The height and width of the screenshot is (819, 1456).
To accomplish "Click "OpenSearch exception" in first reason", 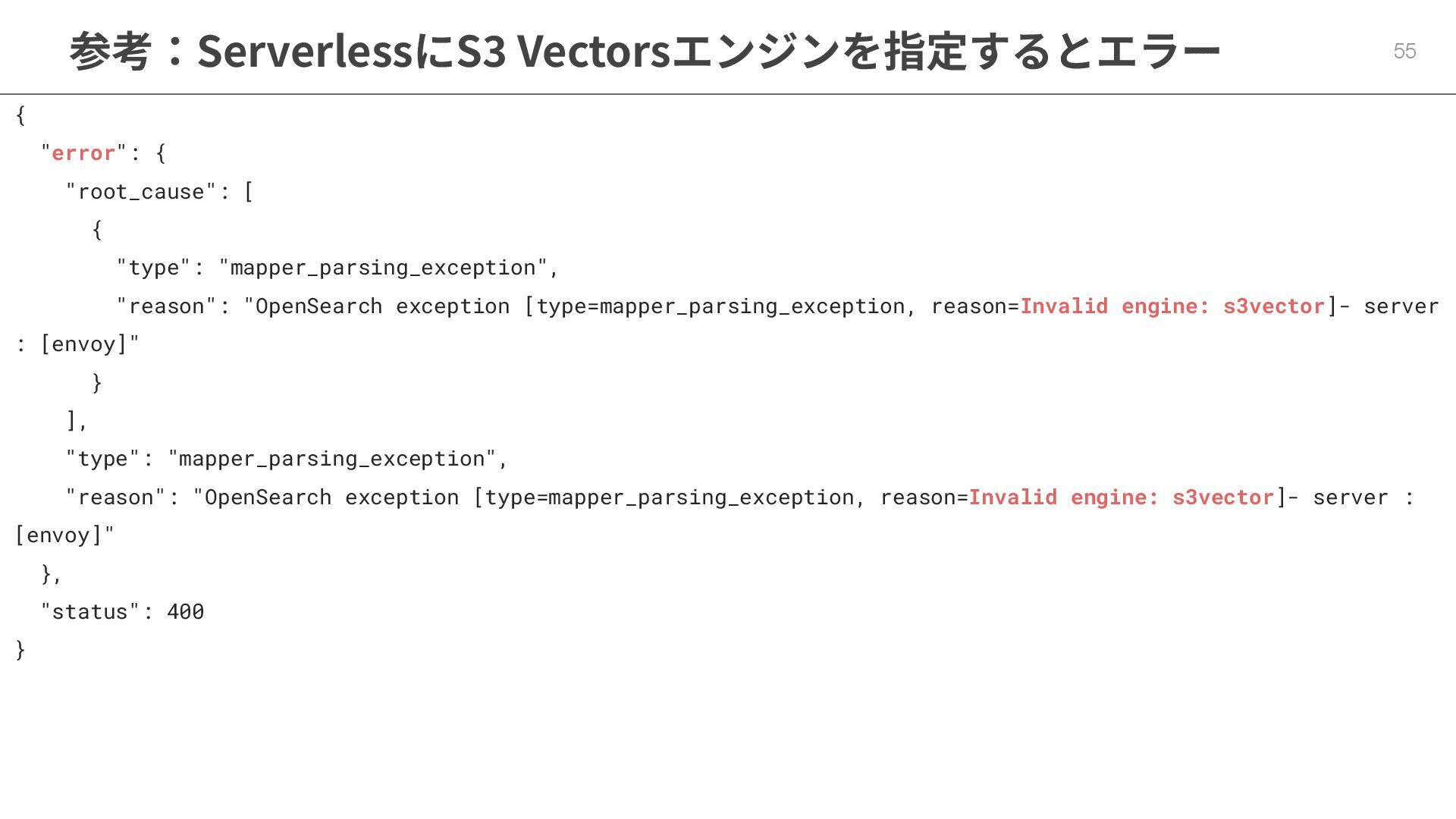I will 383,306.
